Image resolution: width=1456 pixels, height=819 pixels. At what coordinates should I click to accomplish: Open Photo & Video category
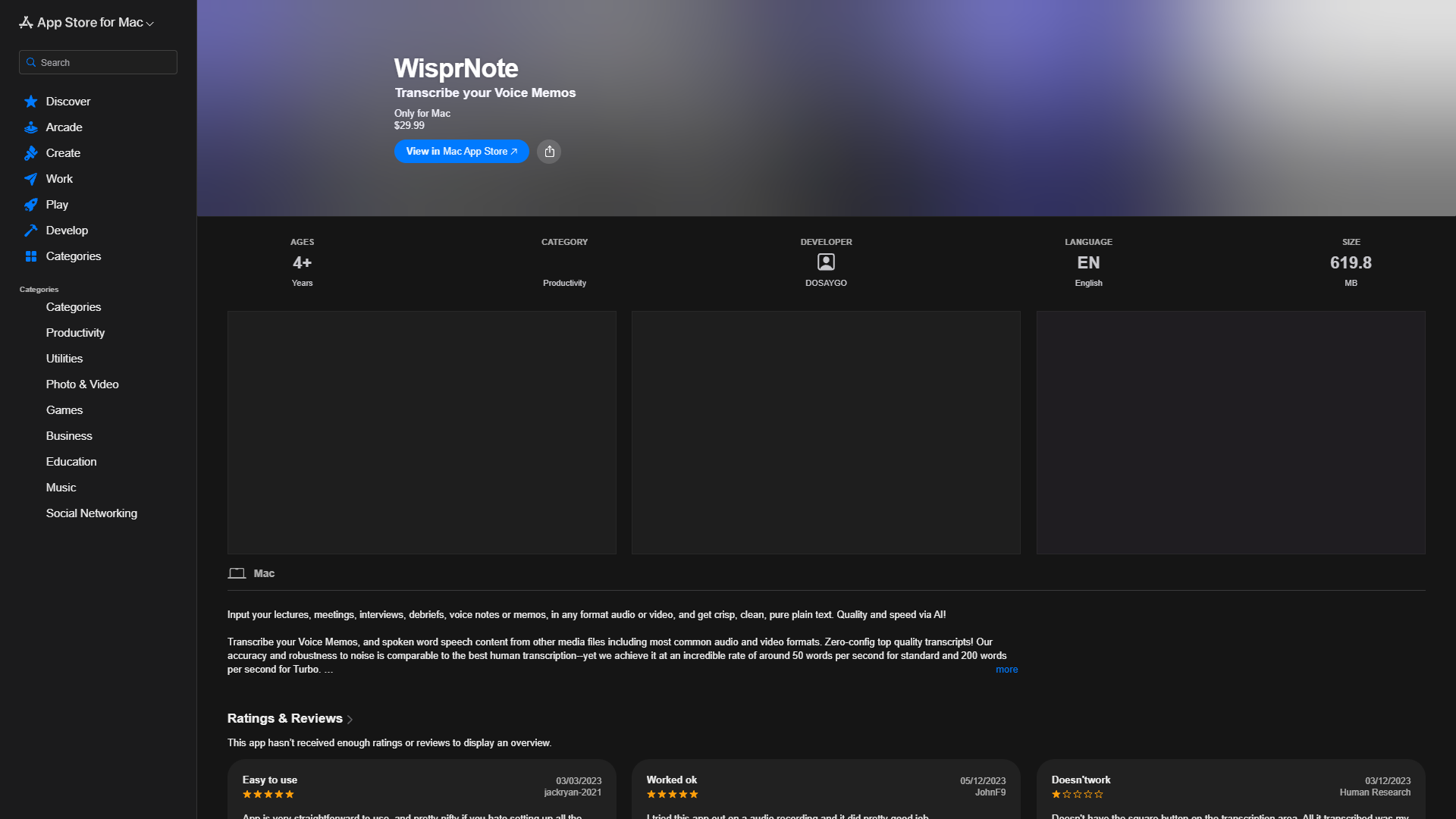coord(82,384)
